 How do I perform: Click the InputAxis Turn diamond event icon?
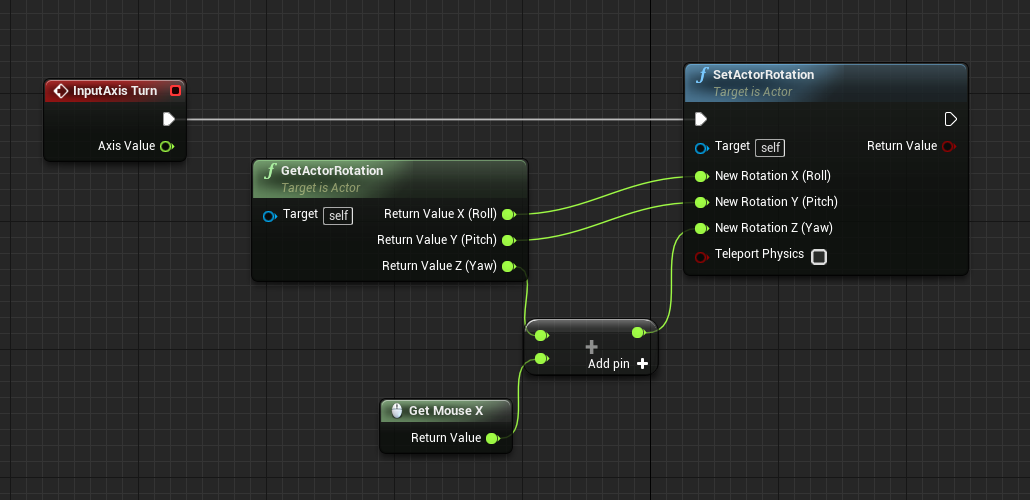tap(60, 91)
